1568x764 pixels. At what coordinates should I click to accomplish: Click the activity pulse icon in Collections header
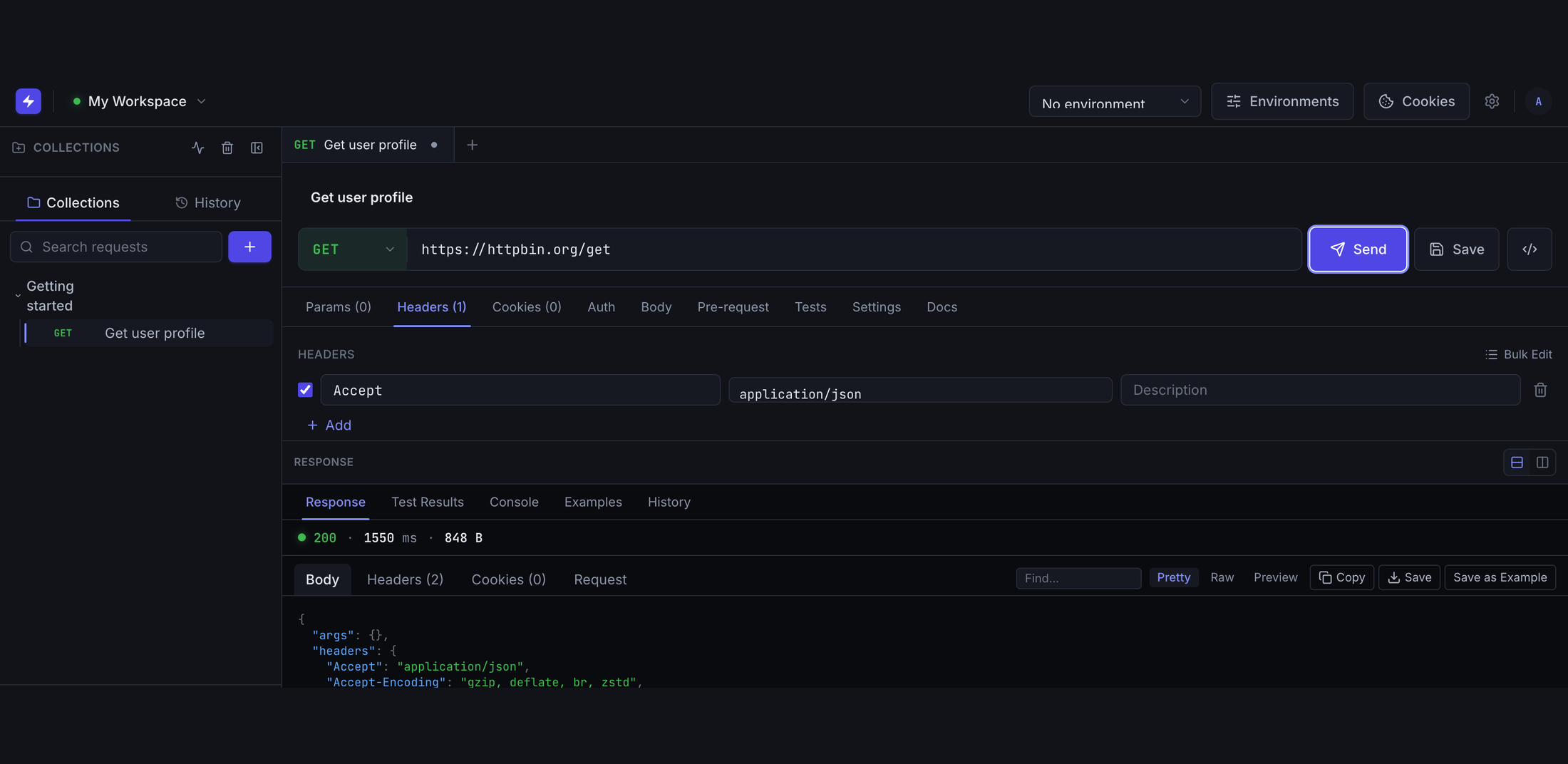pos(198,148)
